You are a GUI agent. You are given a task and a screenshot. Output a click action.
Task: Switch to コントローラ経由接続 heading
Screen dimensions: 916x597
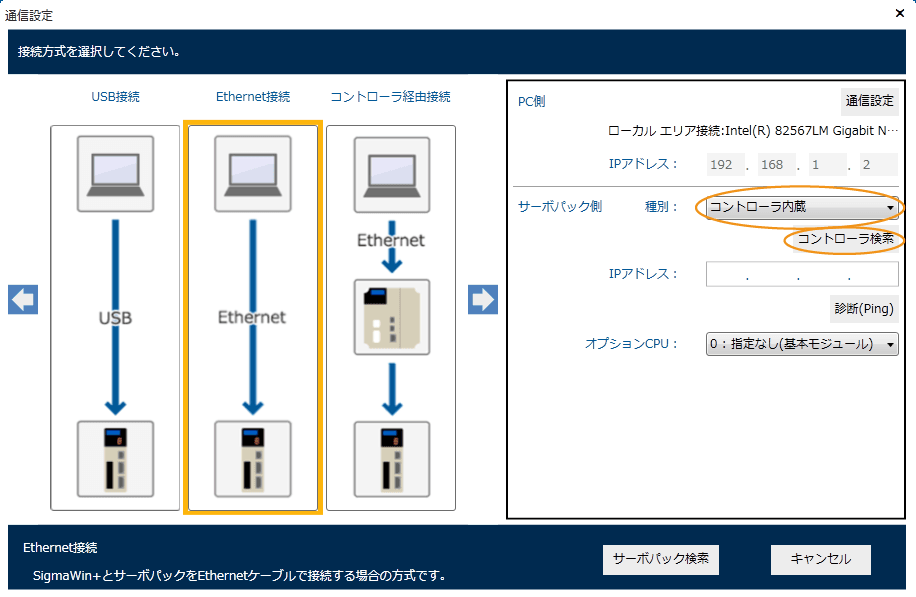tap(391, 97)
